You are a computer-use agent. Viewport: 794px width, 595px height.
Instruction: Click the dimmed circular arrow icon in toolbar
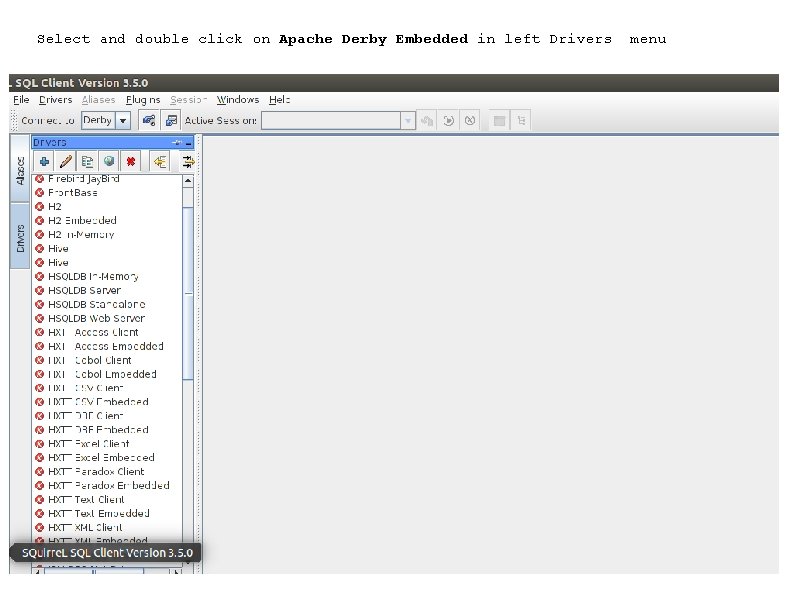449,121
